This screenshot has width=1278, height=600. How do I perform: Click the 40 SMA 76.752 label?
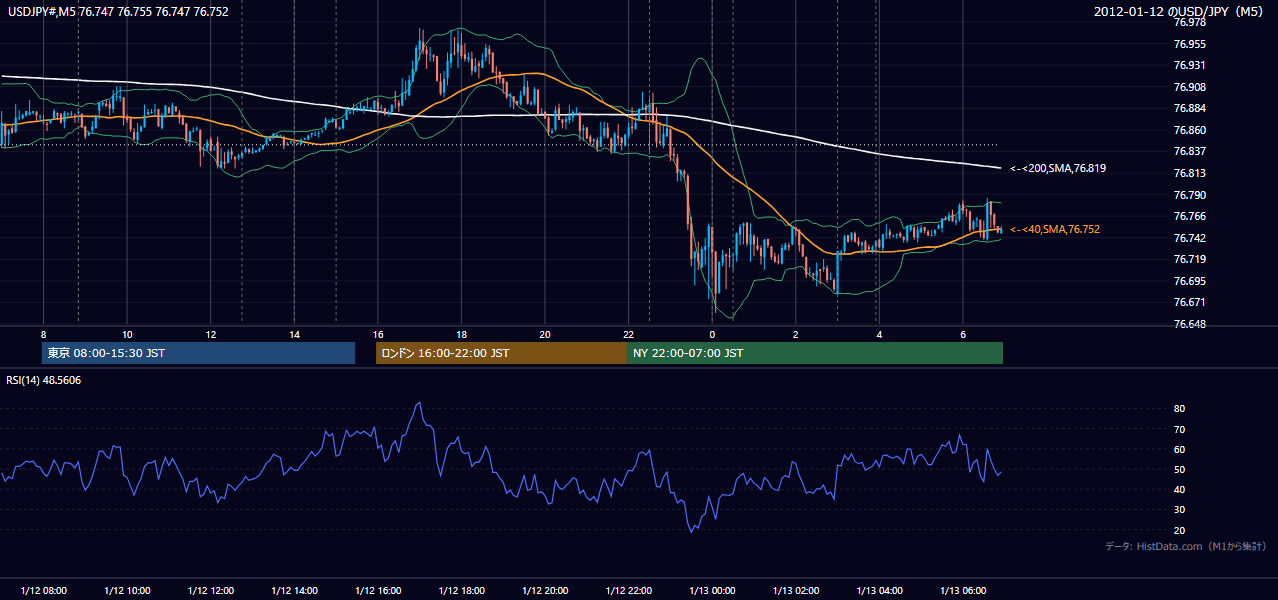click(x=1054, y=229)
